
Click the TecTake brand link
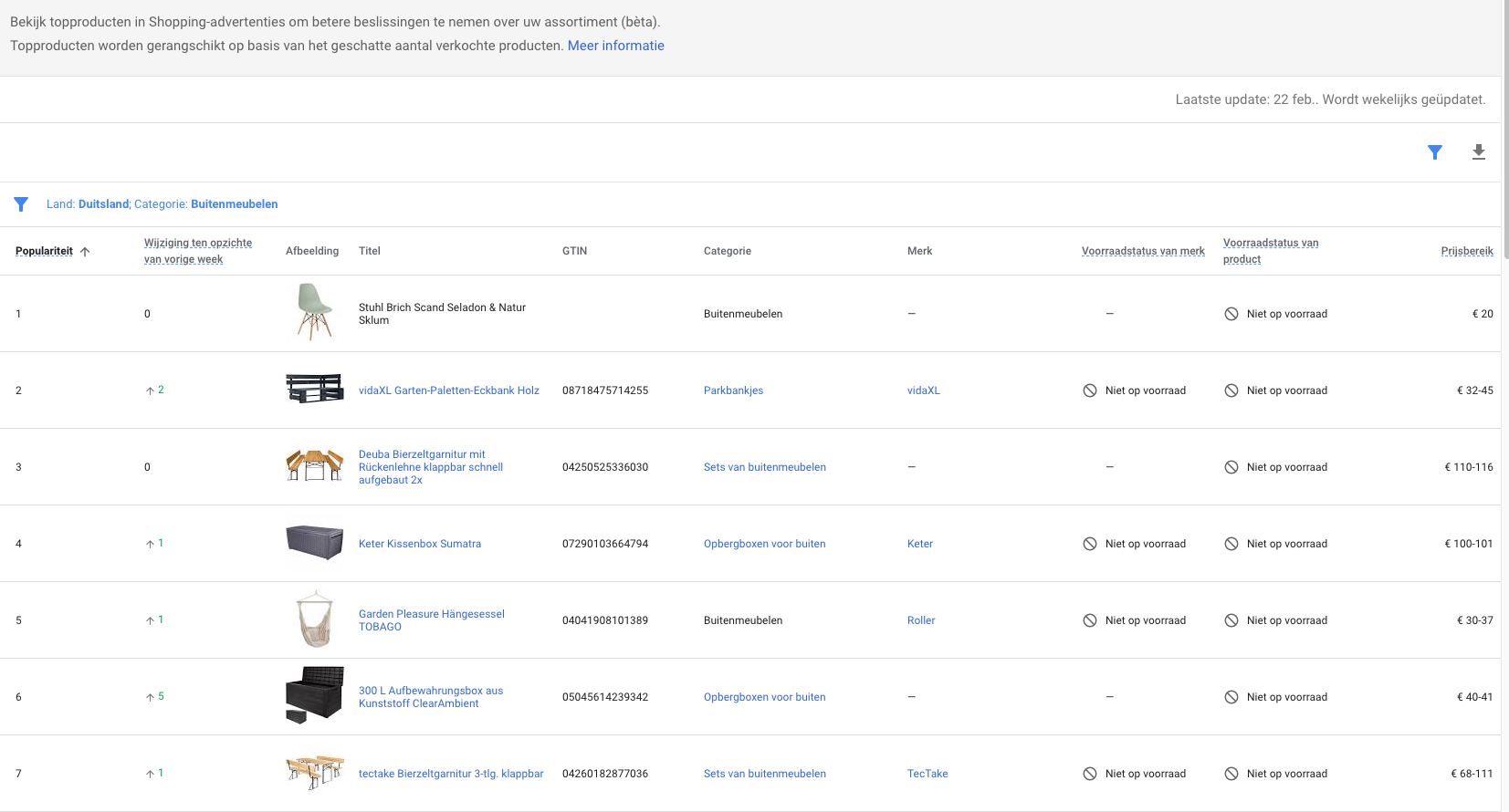[927, 774]
